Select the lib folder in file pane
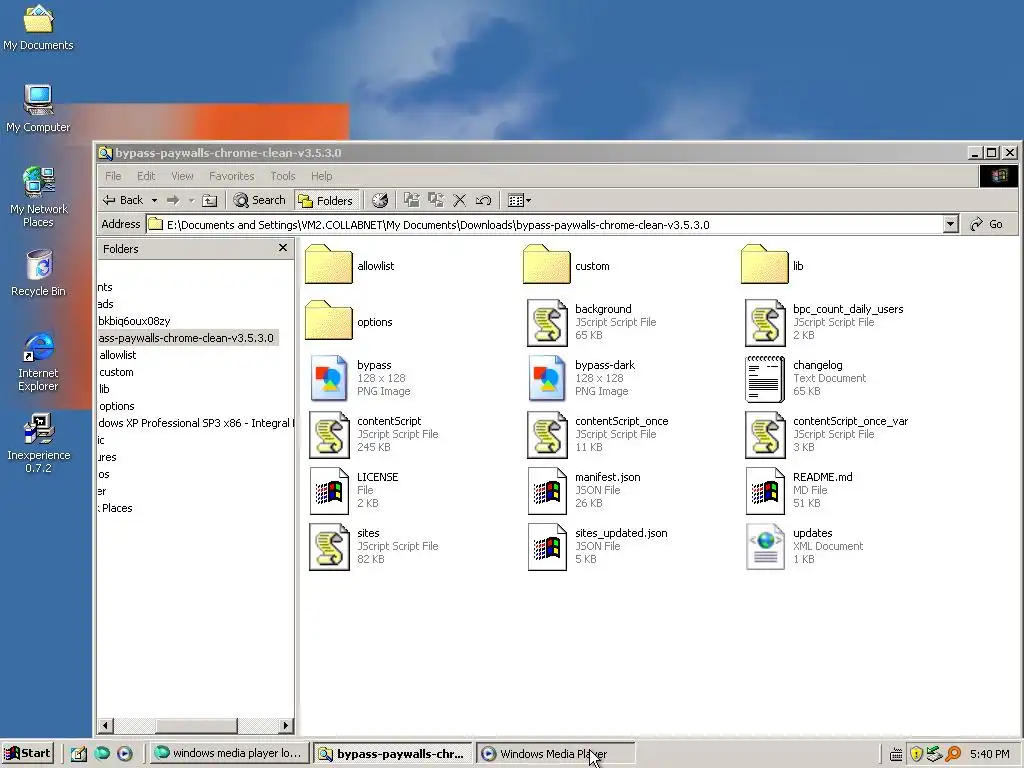The height and width of the screenshot is (768, 1024). tap(765, 264)
